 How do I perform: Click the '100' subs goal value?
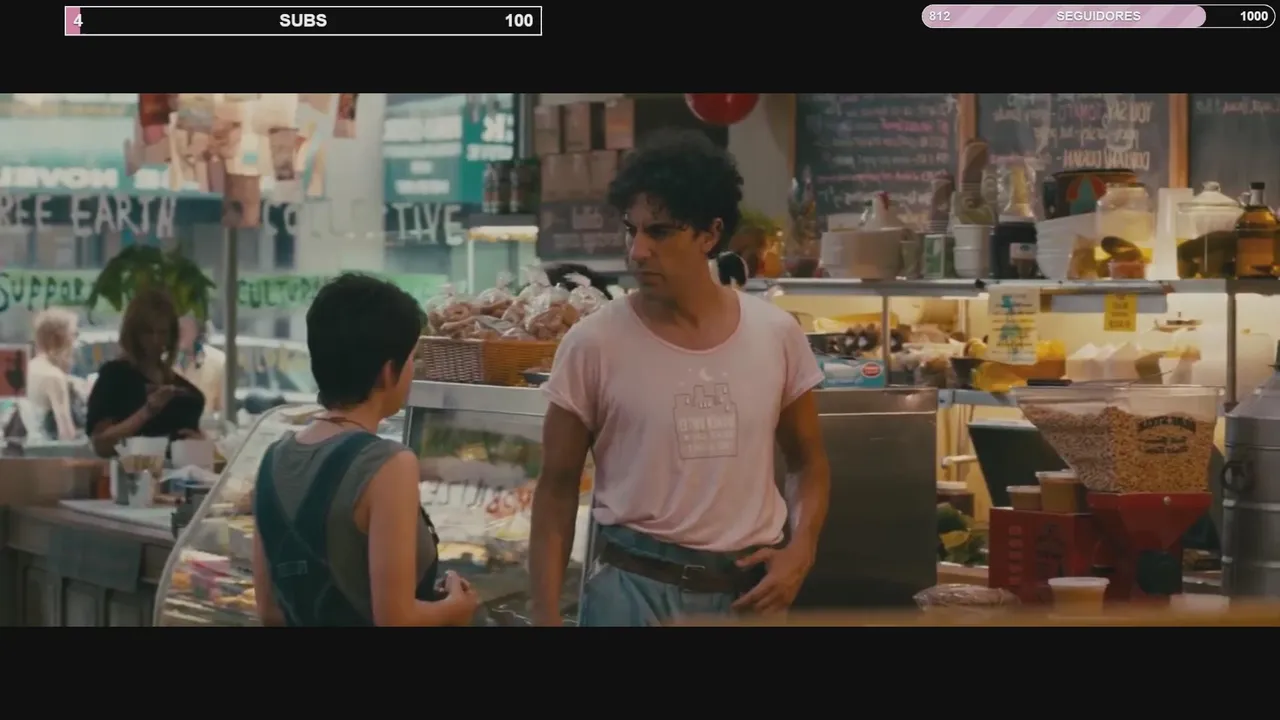coord(519,21)
